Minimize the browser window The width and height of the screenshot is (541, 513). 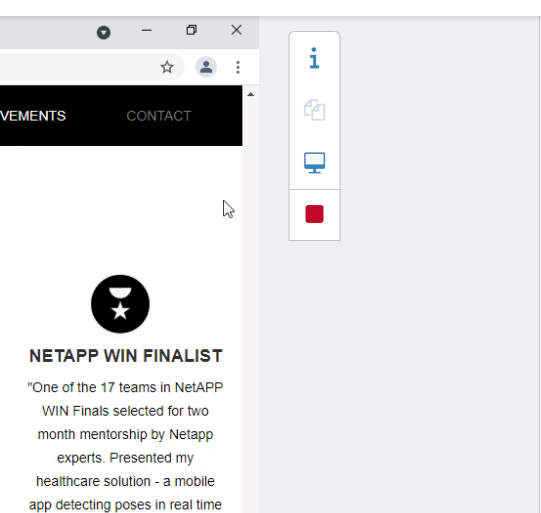[x=147, y=30]
